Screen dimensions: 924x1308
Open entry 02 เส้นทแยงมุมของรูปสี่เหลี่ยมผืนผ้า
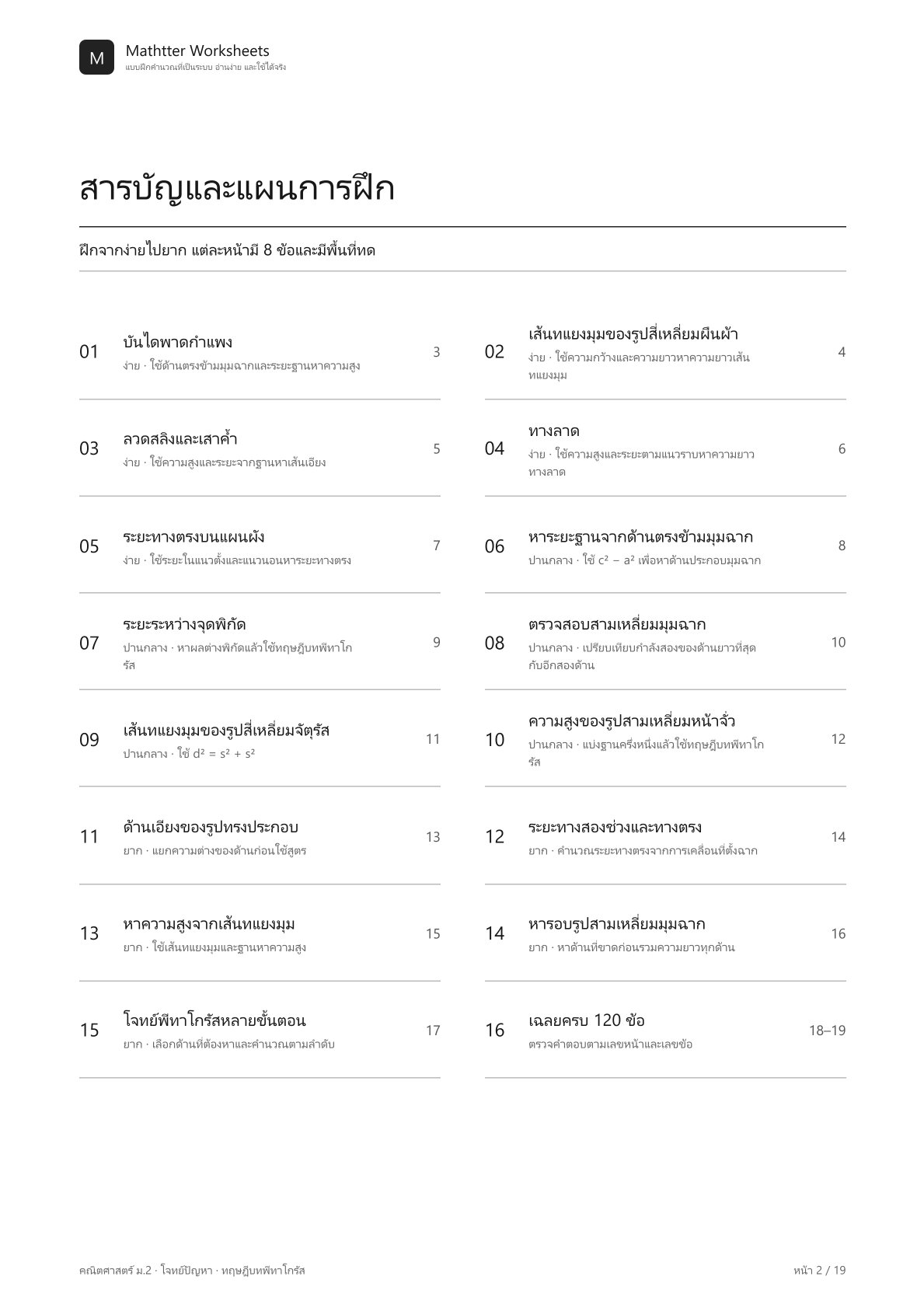pos(665,352)
